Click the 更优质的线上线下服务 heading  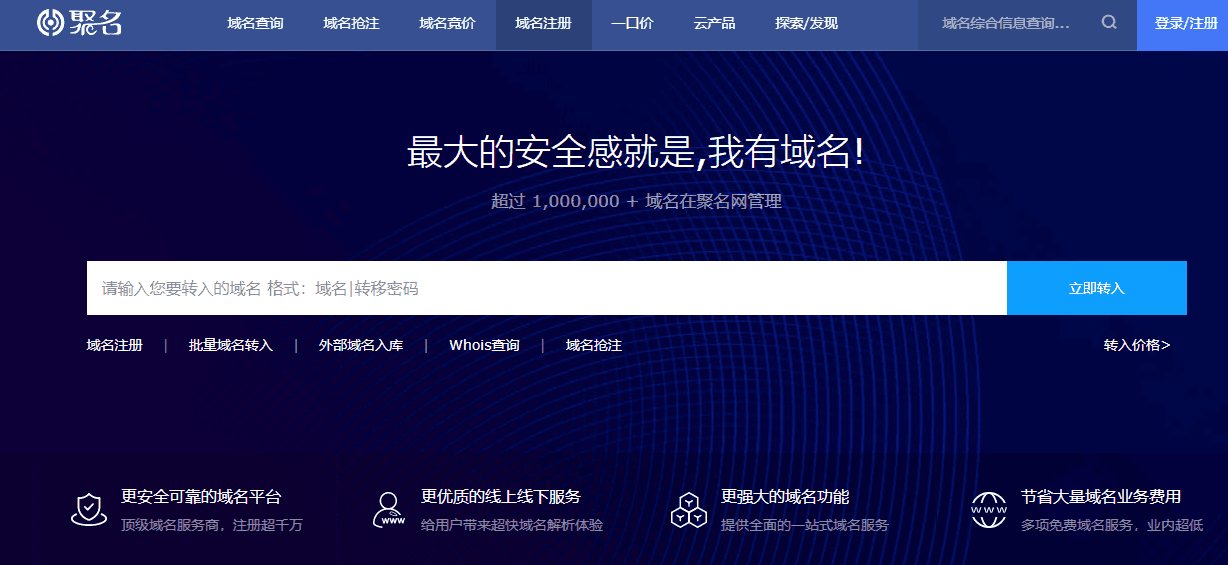[x=501, y=496]
